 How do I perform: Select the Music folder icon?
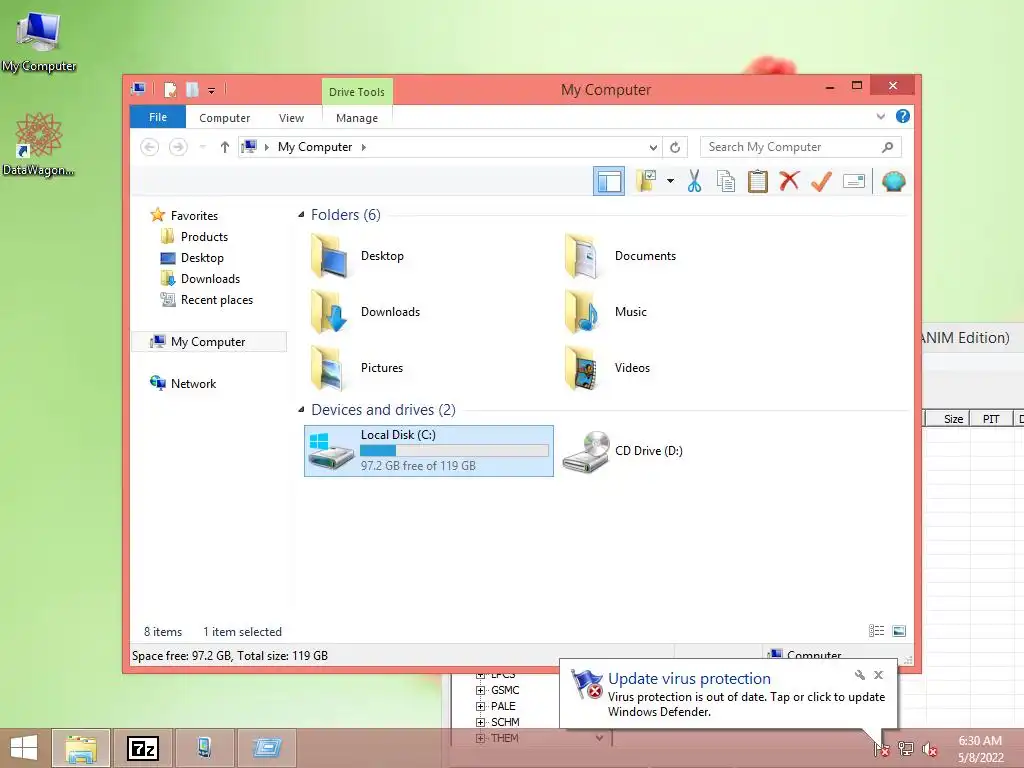(x=583, y=312)
